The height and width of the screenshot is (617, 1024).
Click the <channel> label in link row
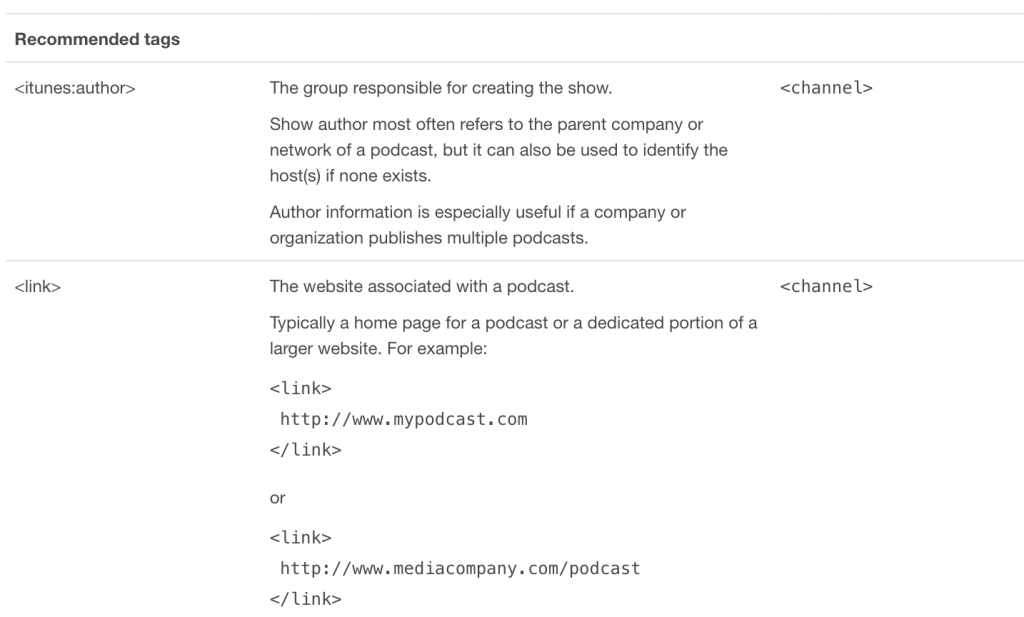coord(825,287)
